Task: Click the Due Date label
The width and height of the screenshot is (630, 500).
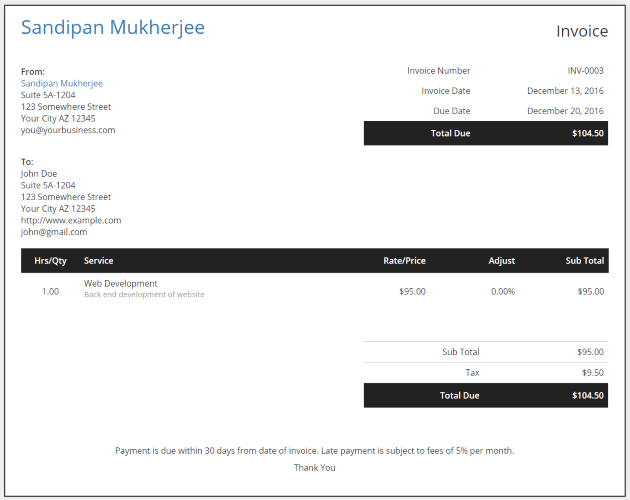Action: 452,111
